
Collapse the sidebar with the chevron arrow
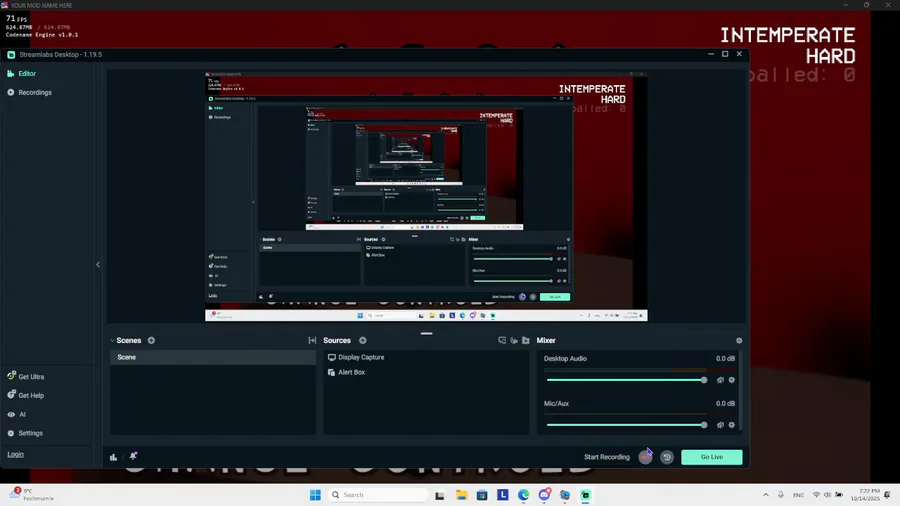click(x=98, y=264)
